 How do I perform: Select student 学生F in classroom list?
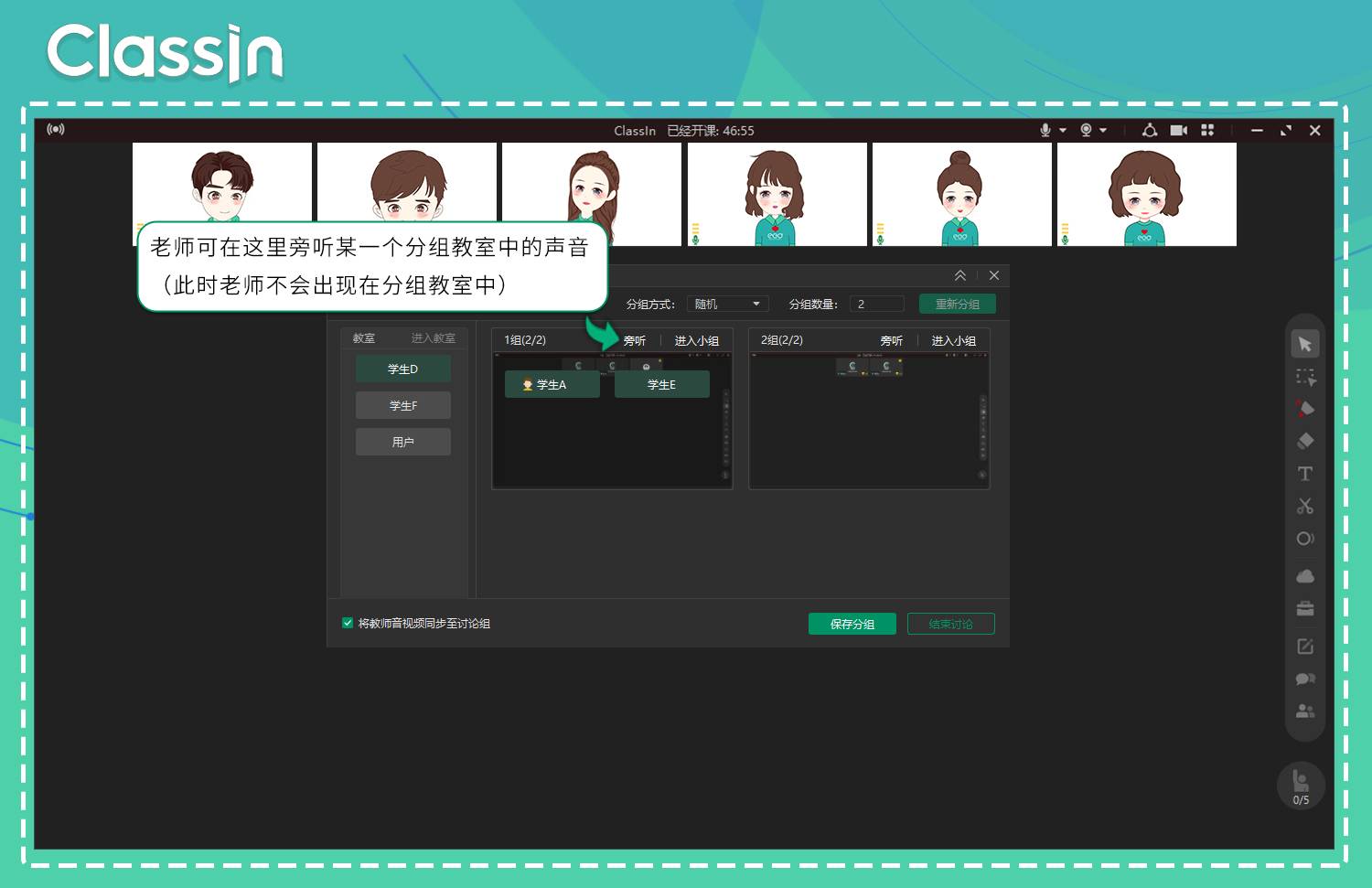403,405
